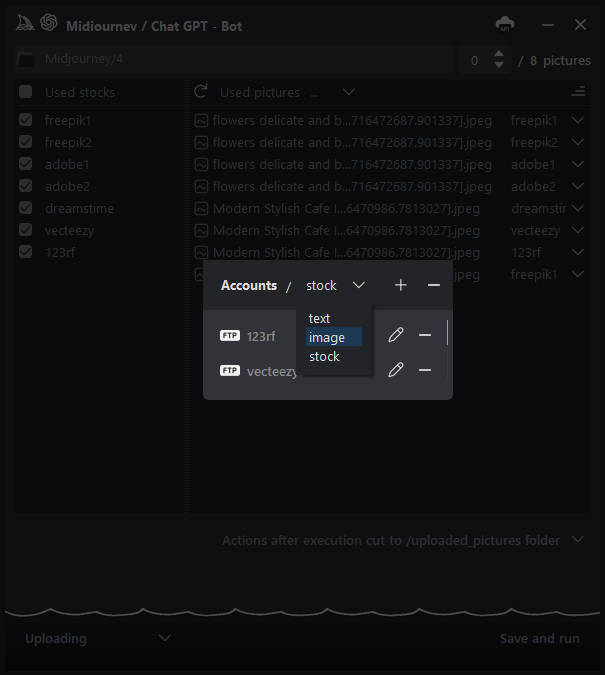Click the ChatGPT logo icon
This screenshot has width=605, height=675.
click(x=49, y=23)
